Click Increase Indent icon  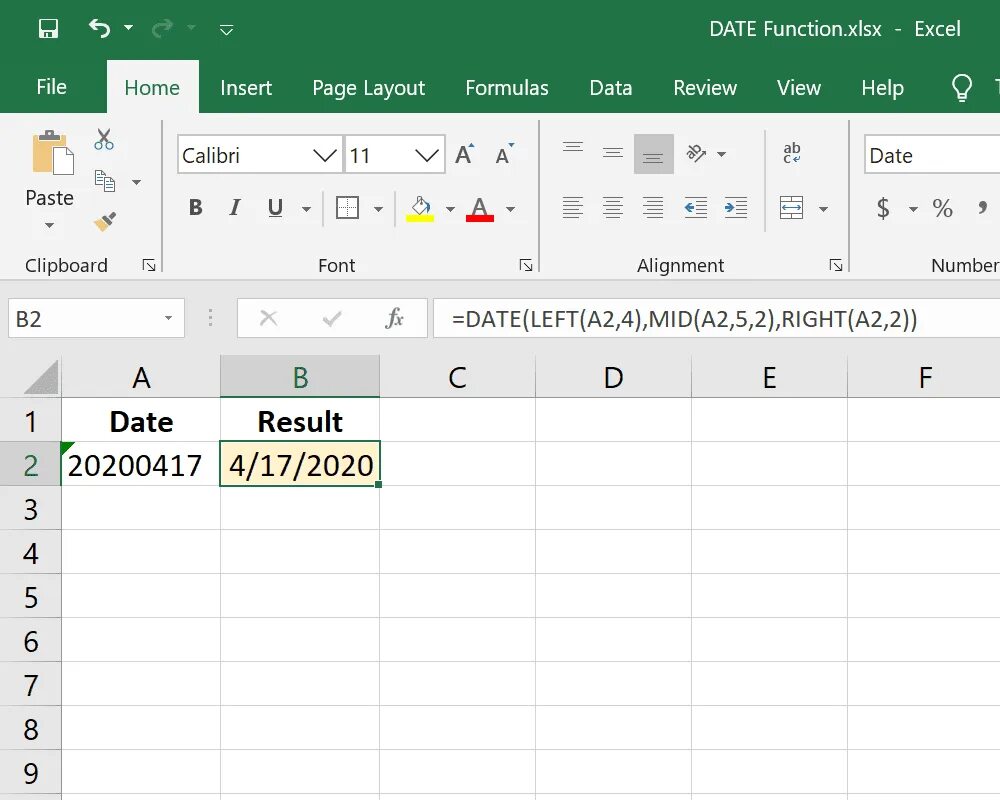pos(736,208)
